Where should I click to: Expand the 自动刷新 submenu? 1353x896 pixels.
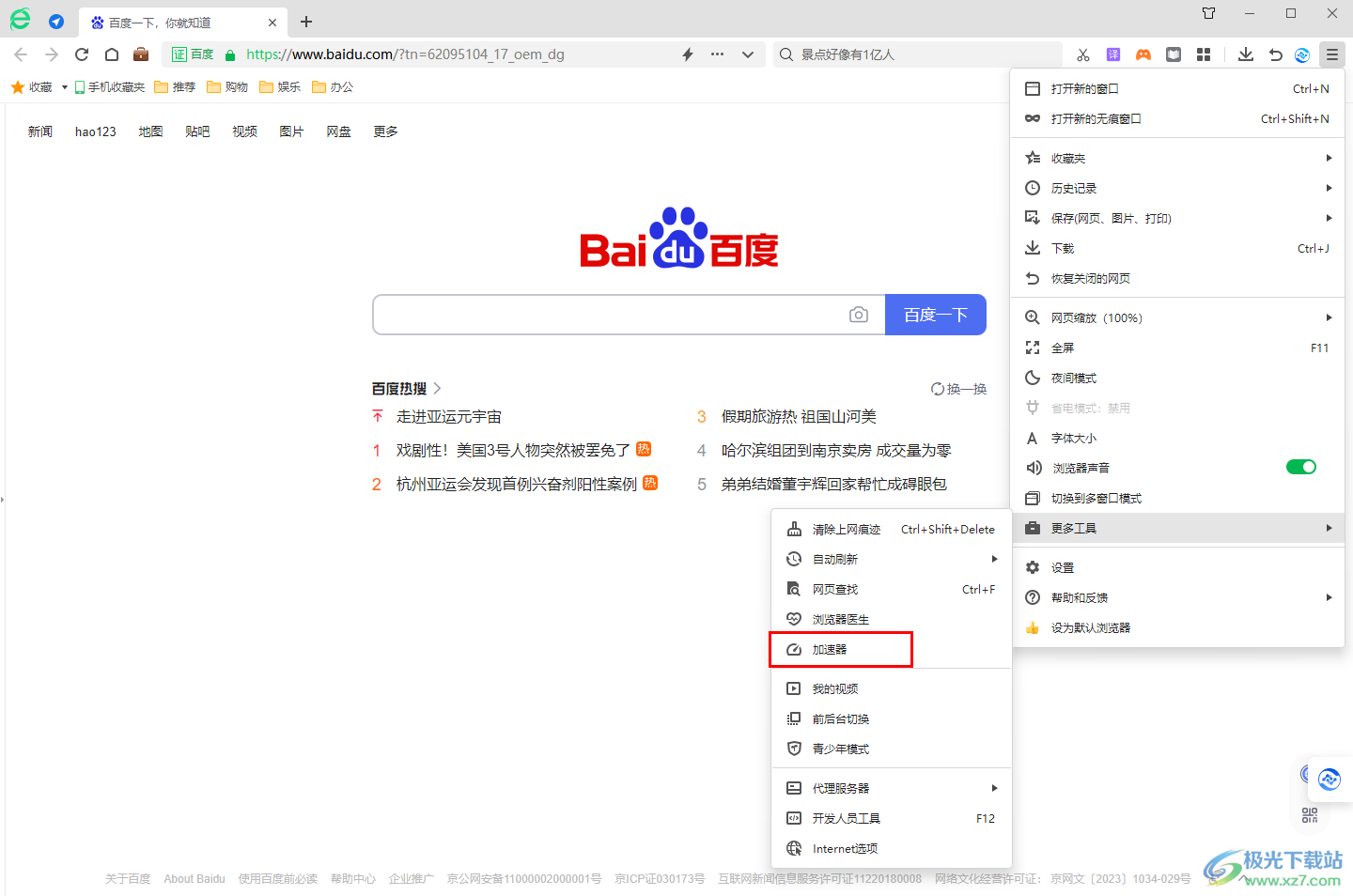coord(891,559)
